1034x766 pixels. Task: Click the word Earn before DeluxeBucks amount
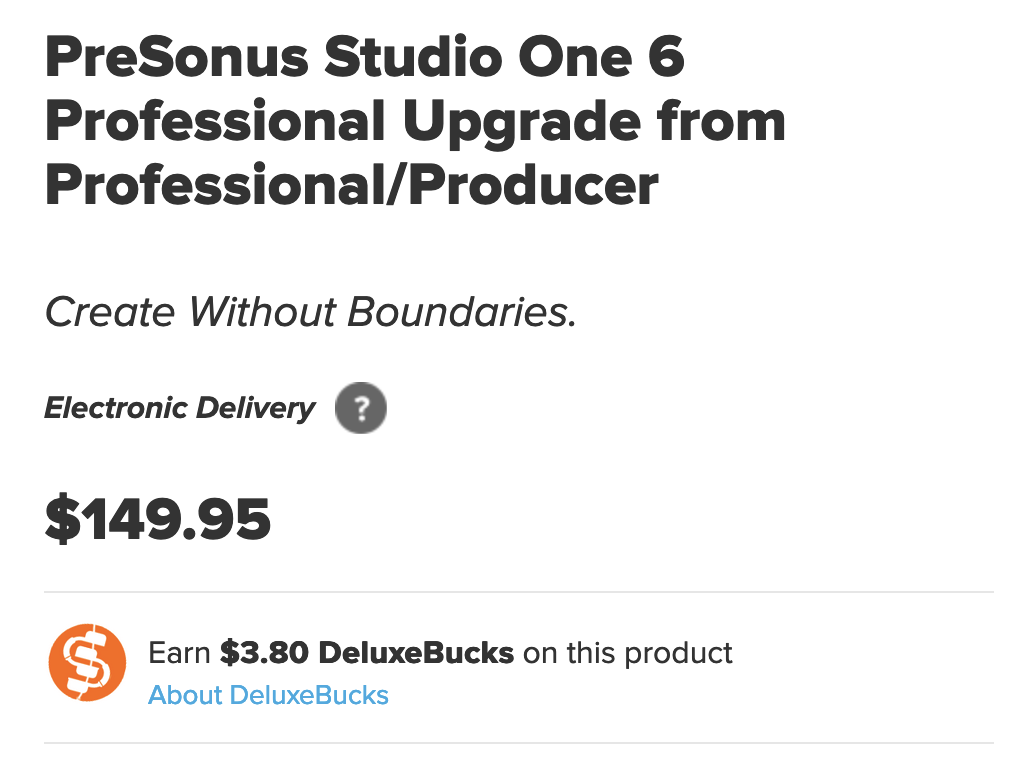point(180,654)
